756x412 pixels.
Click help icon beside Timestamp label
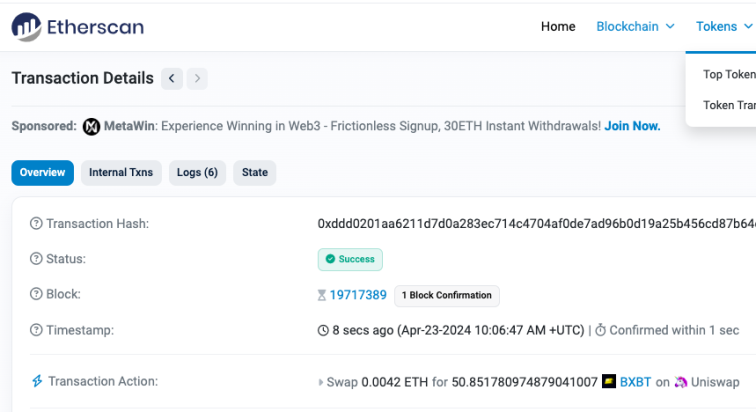[36, 330]
